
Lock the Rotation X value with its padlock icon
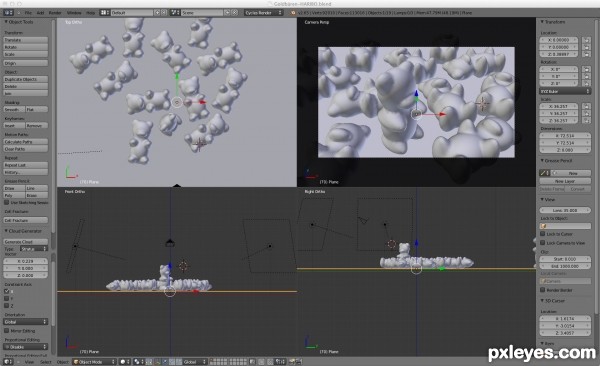pos(586,69)
